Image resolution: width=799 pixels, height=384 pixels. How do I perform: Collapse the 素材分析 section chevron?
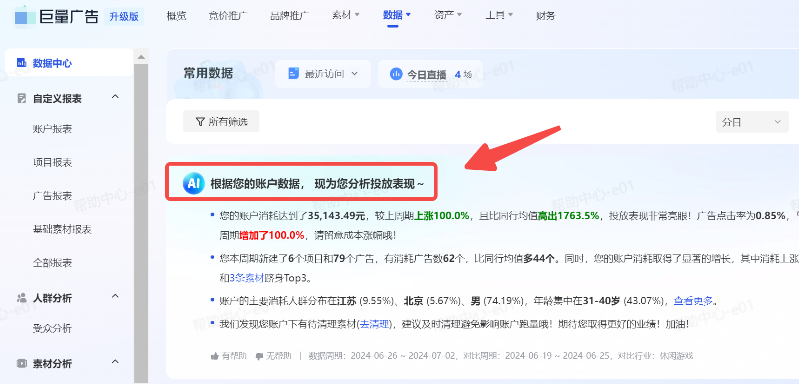click(115, 362)
